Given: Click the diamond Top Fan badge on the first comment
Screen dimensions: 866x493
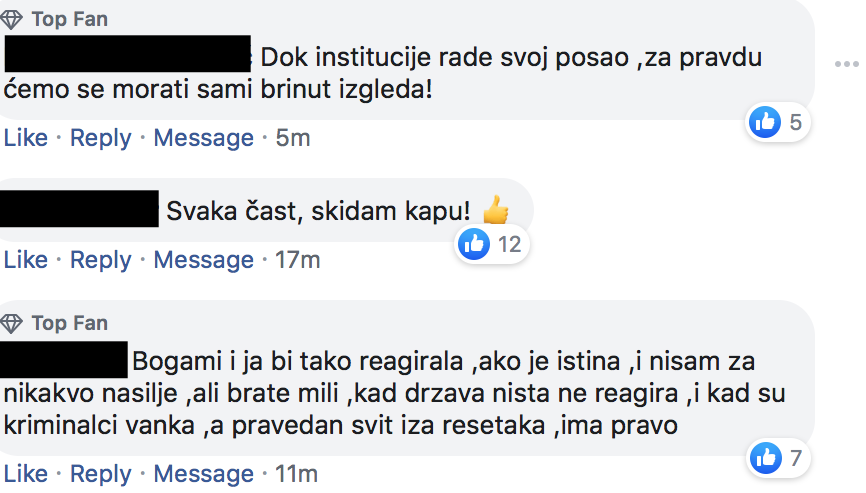Looking at the screenshot, I should pyautogui.click(x=11, y=19).
